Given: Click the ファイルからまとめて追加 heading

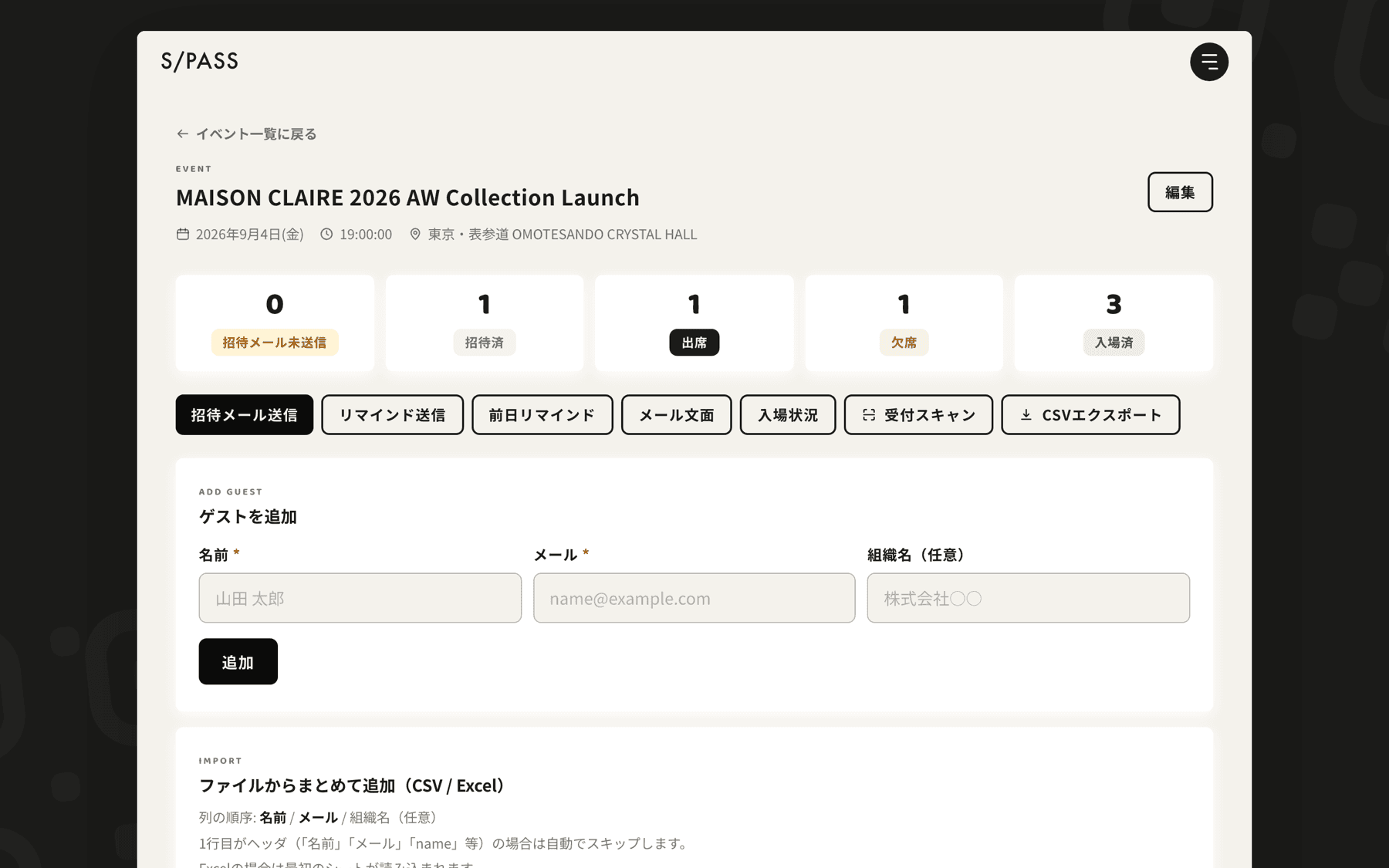Looking at the screenshot, I should (x=352, y=785).
